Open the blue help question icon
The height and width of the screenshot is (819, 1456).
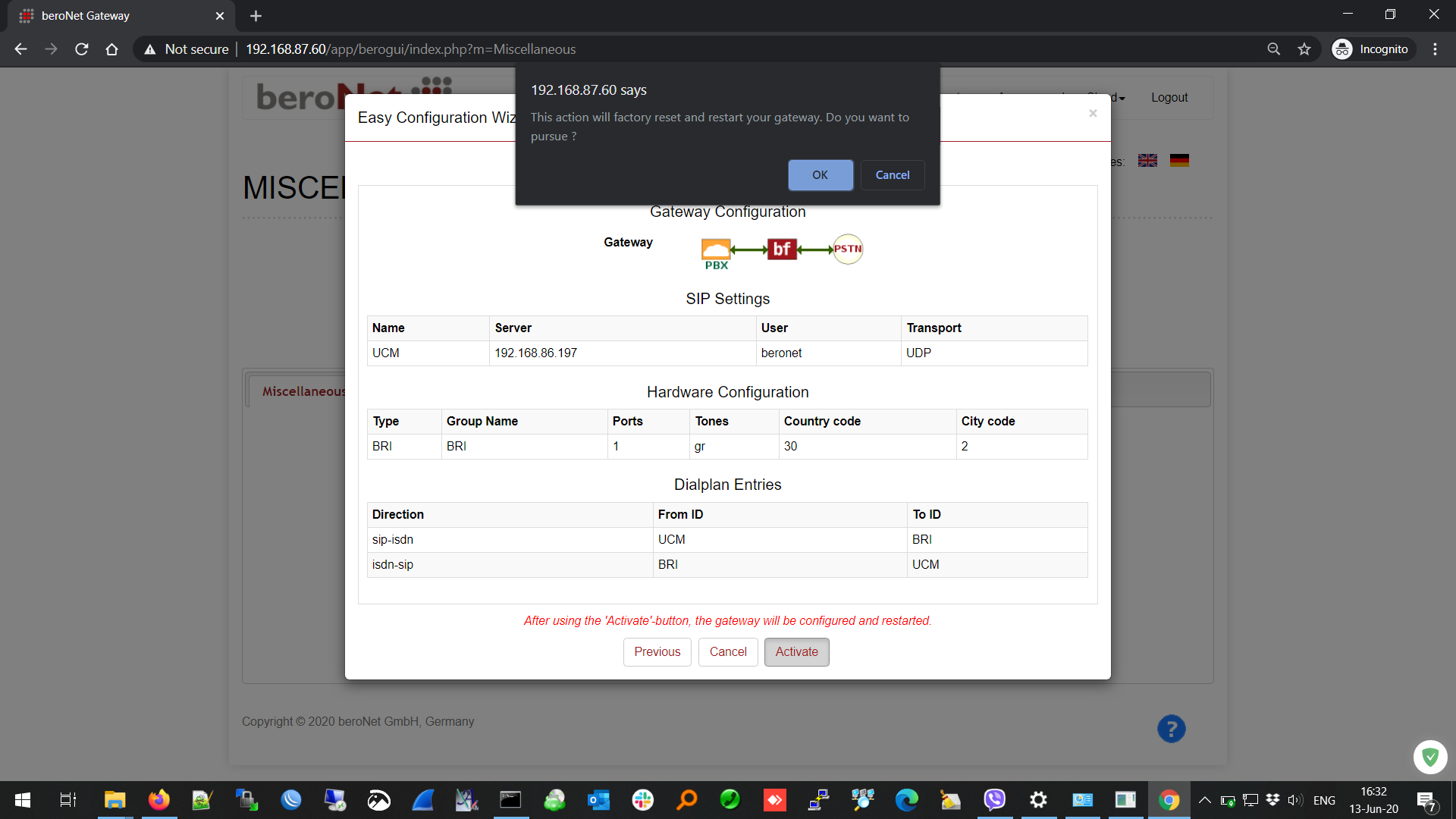pos(1171,730)
